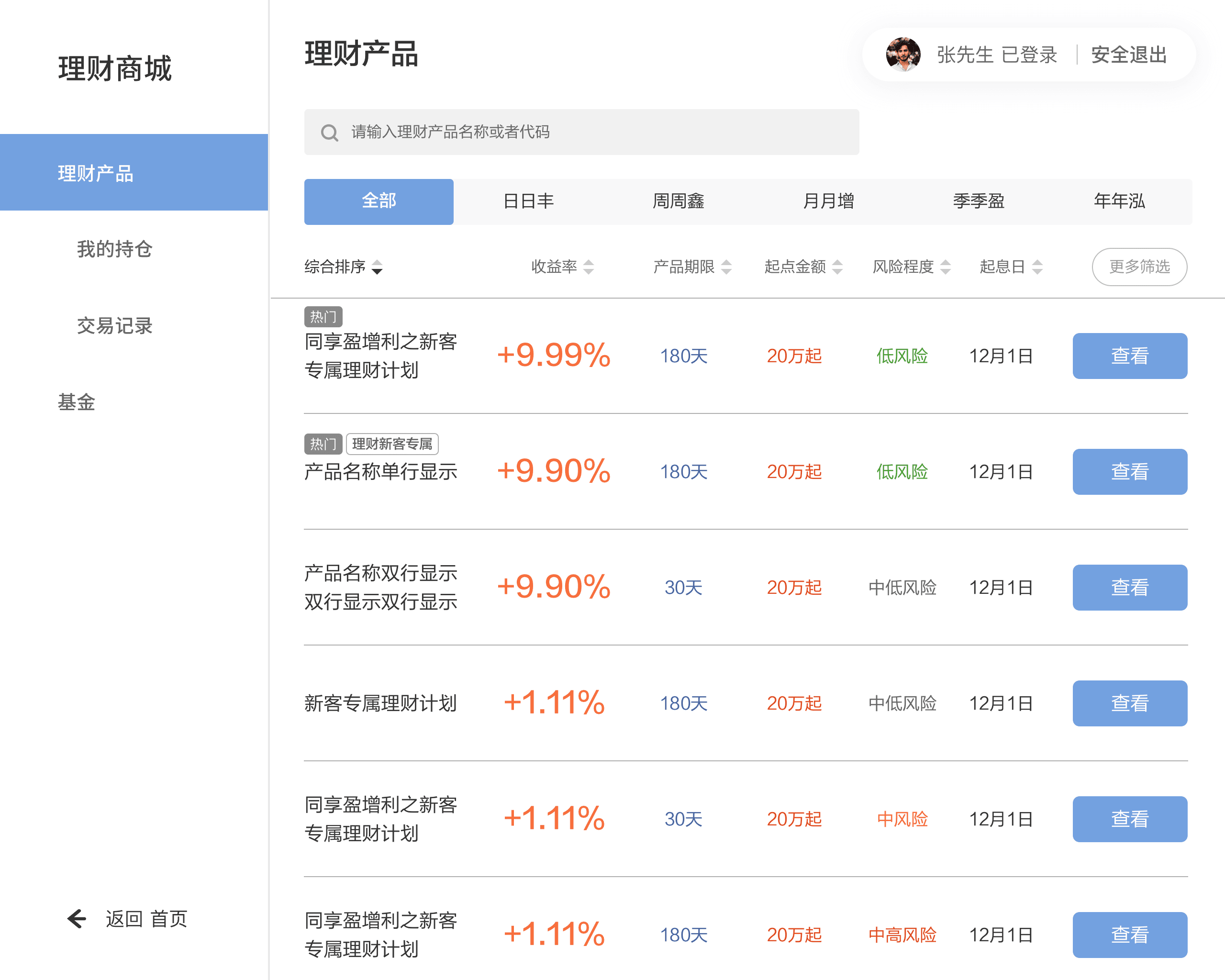Click the sort arrows next to 收益率
The image size is (1225, 980).
click(x=589, y=267)
